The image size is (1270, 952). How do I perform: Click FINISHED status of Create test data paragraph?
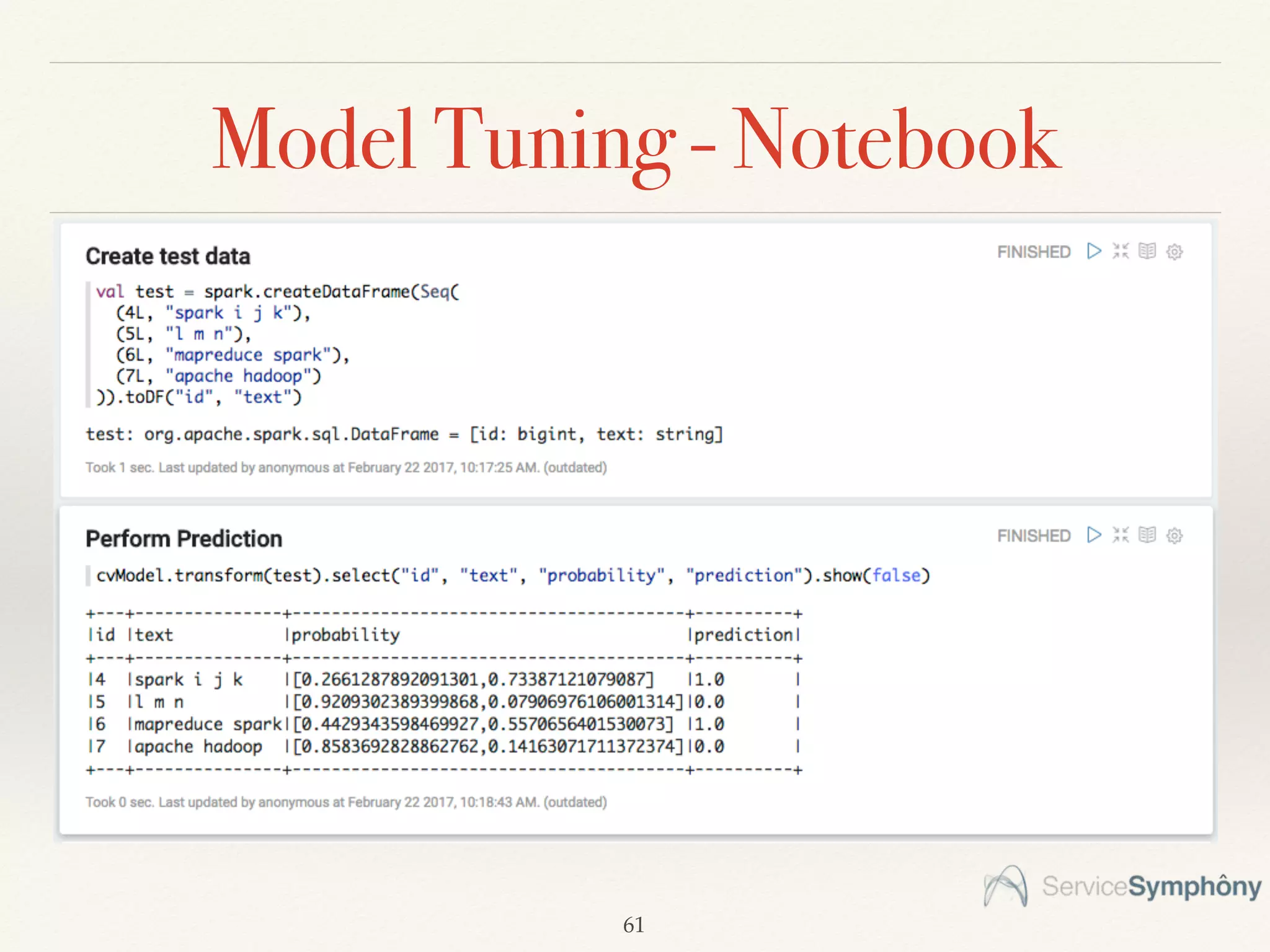[x=1034, y=252]
